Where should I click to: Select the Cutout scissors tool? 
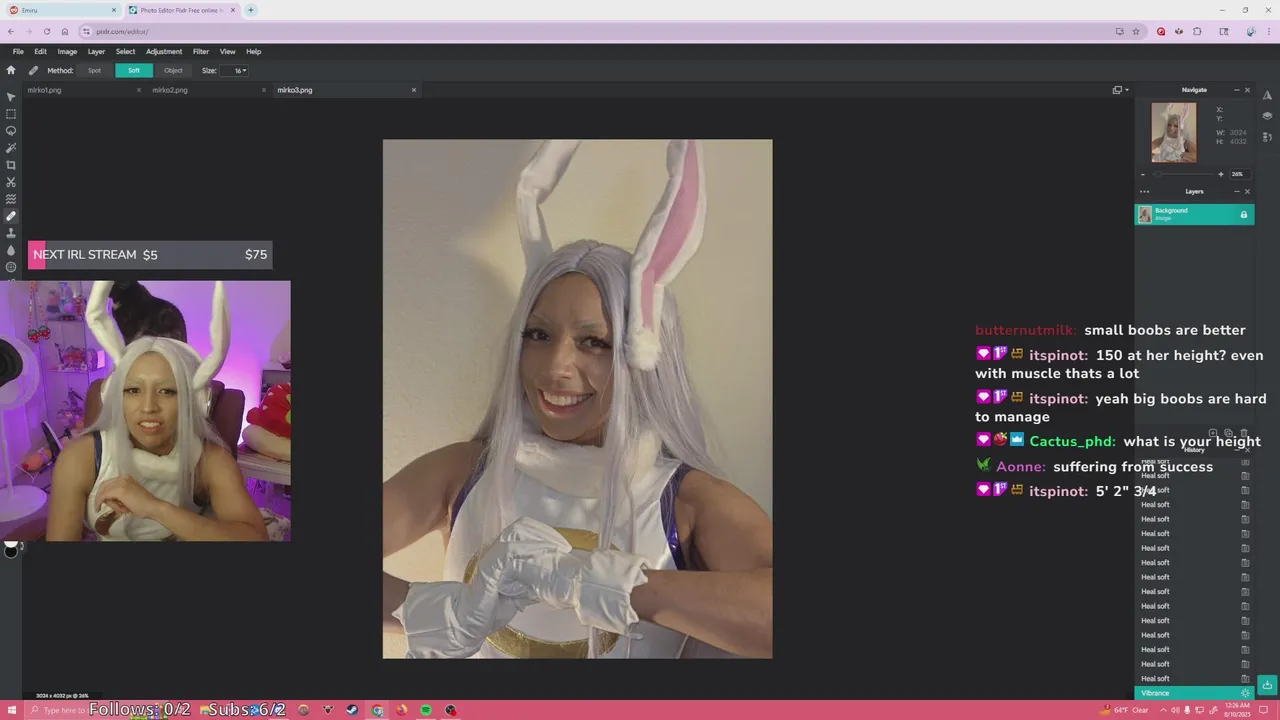[11, 182]
